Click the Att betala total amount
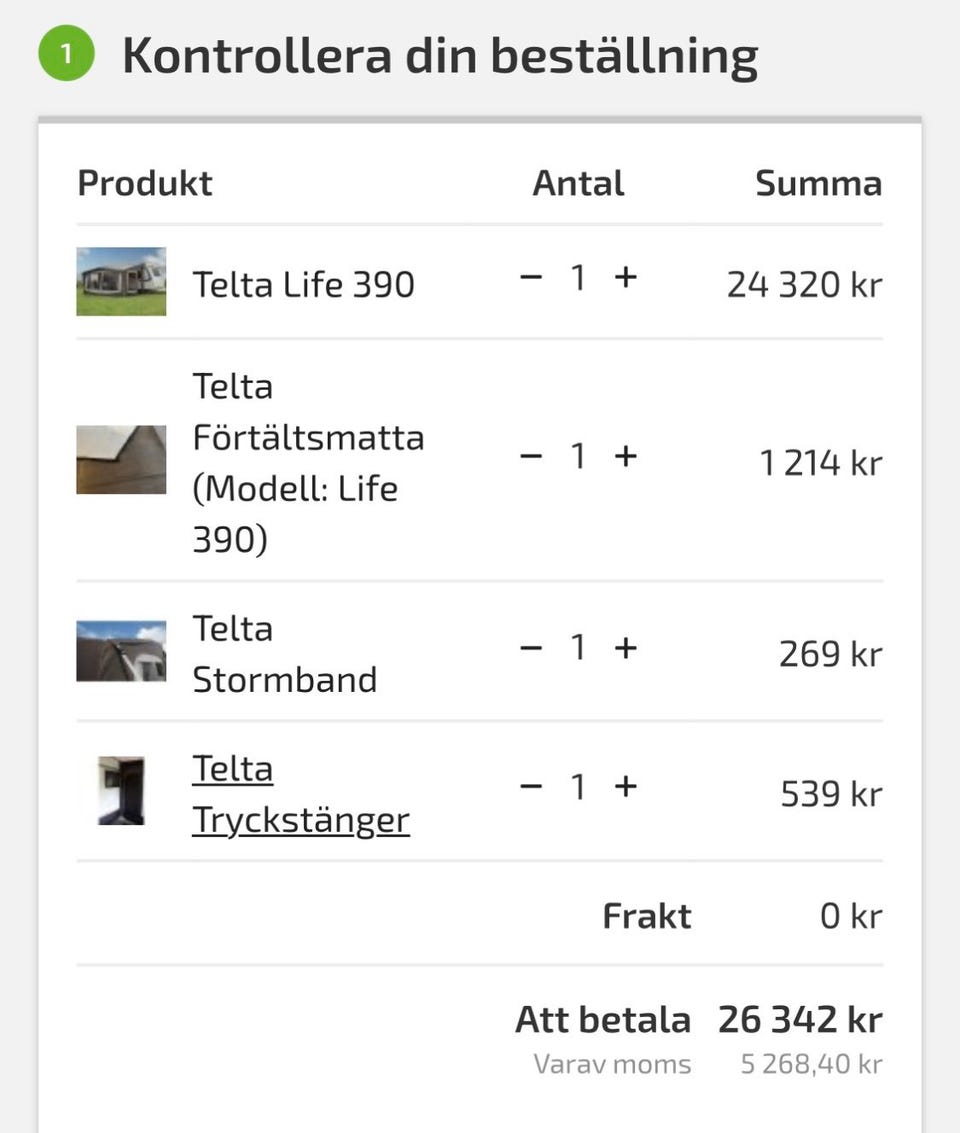This screenshot has width=960, height=1133. click(799, 1020)
